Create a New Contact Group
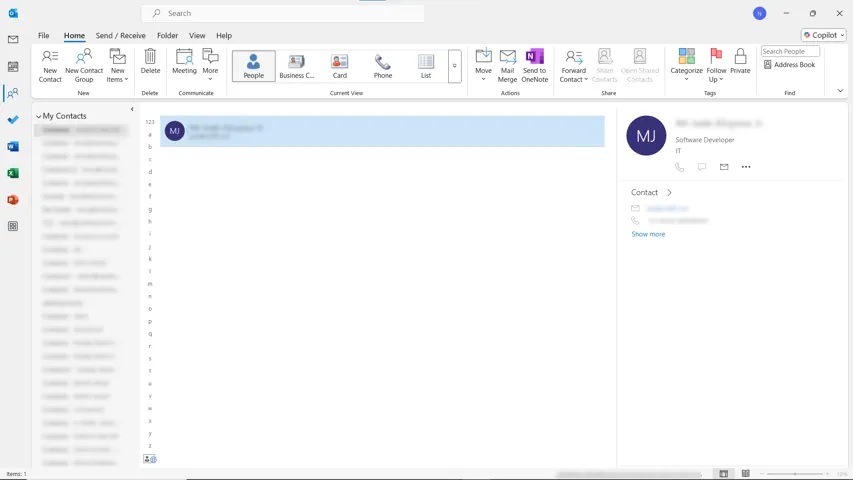This screenshot has width=853, height=480. [84, 66]
